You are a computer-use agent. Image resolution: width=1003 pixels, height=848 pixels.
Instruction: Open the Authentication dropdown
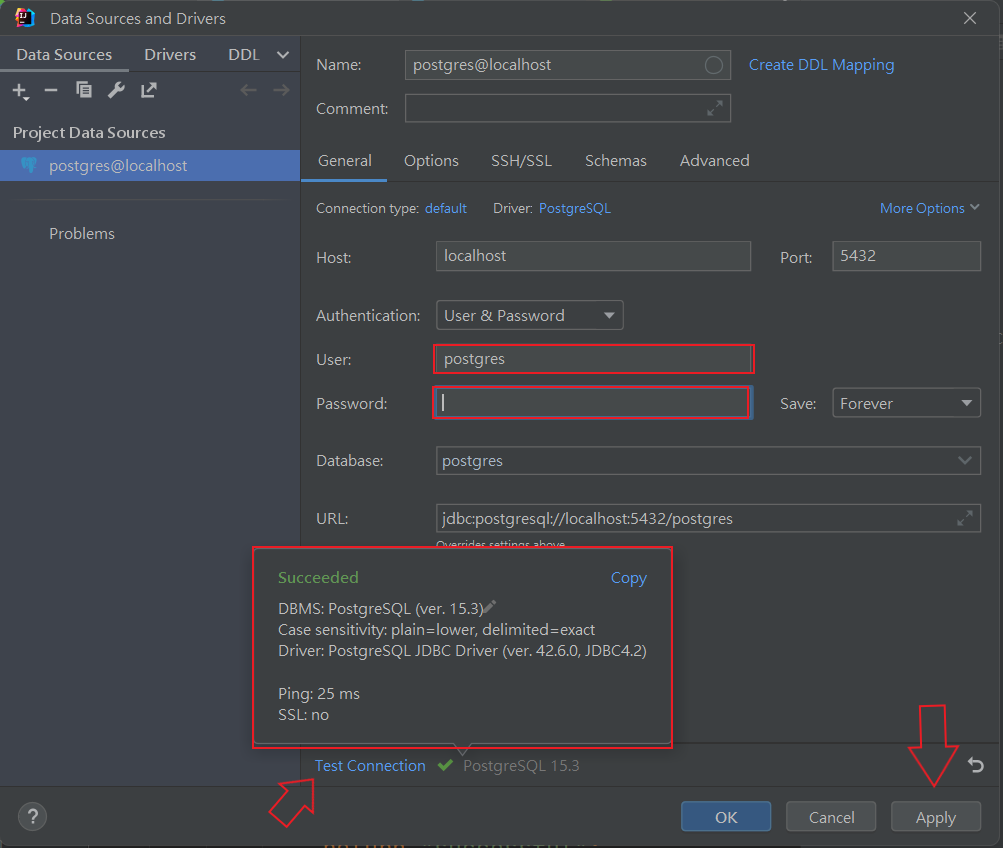[530, 315]
